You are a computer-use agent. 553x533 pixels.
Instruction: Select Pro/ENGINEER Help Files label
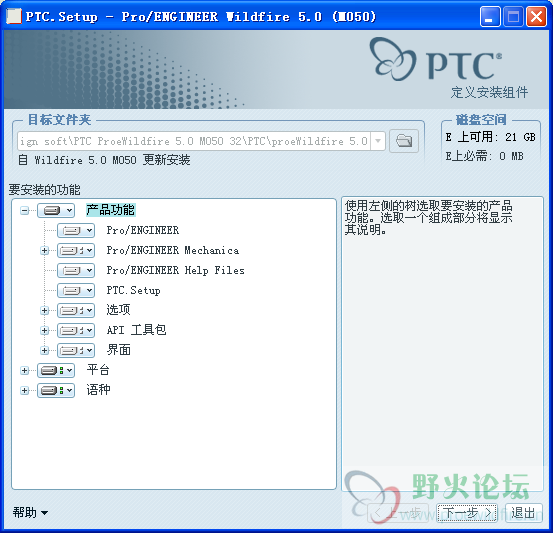(175, 271)
